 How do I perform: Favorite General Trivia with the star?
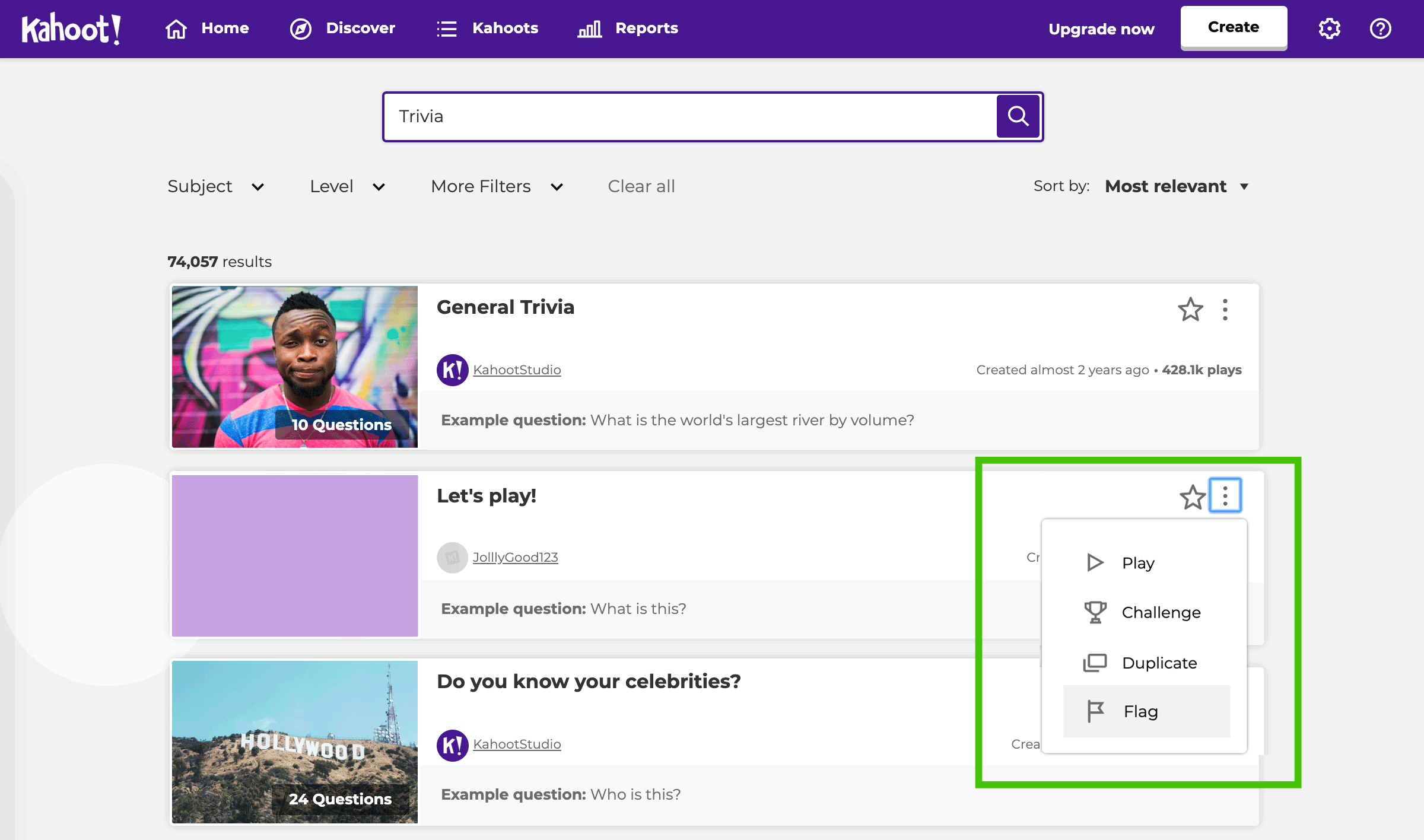point(1190,310)
